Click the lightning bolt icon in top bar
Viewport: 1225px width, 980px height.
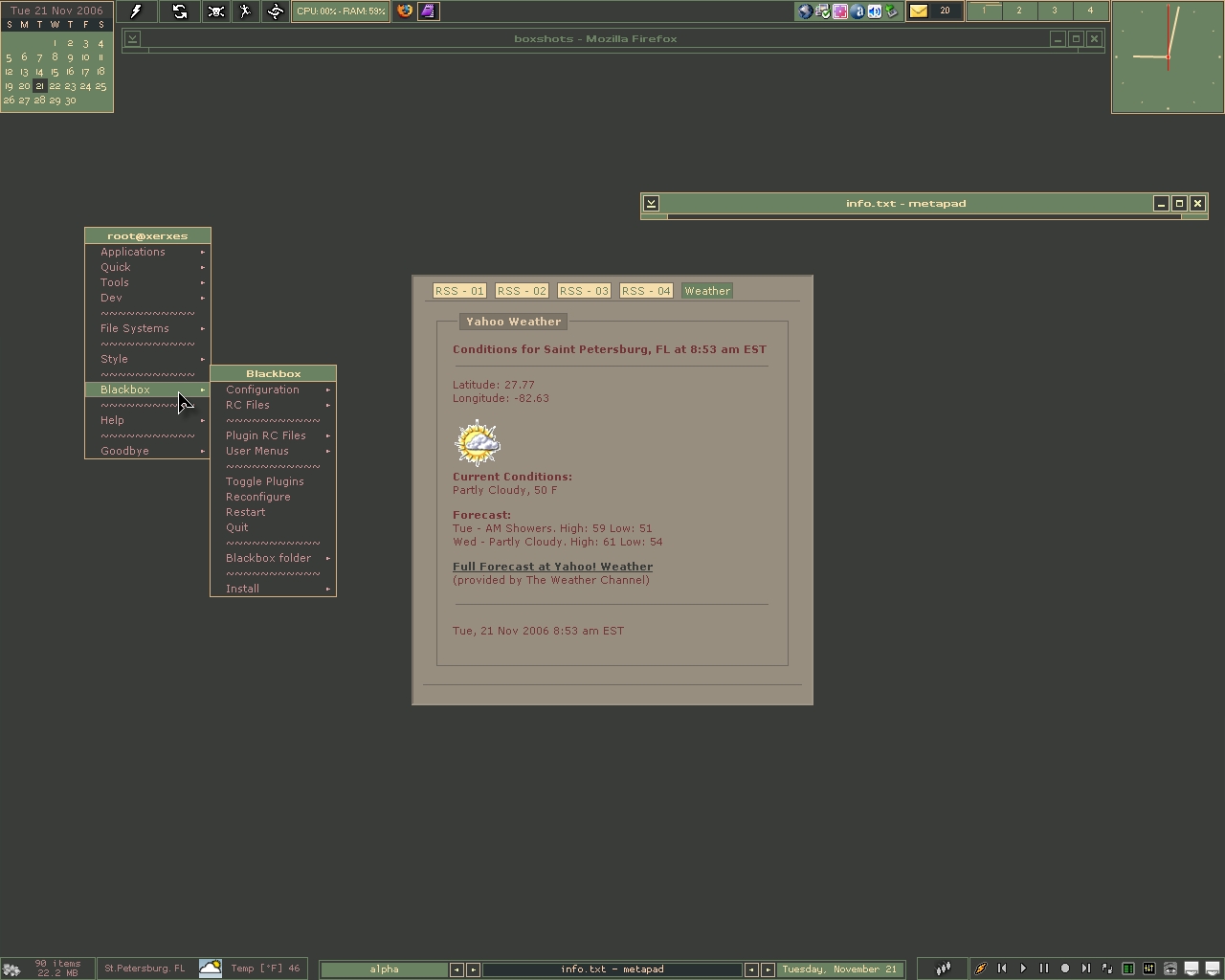(x=136, y=11)
